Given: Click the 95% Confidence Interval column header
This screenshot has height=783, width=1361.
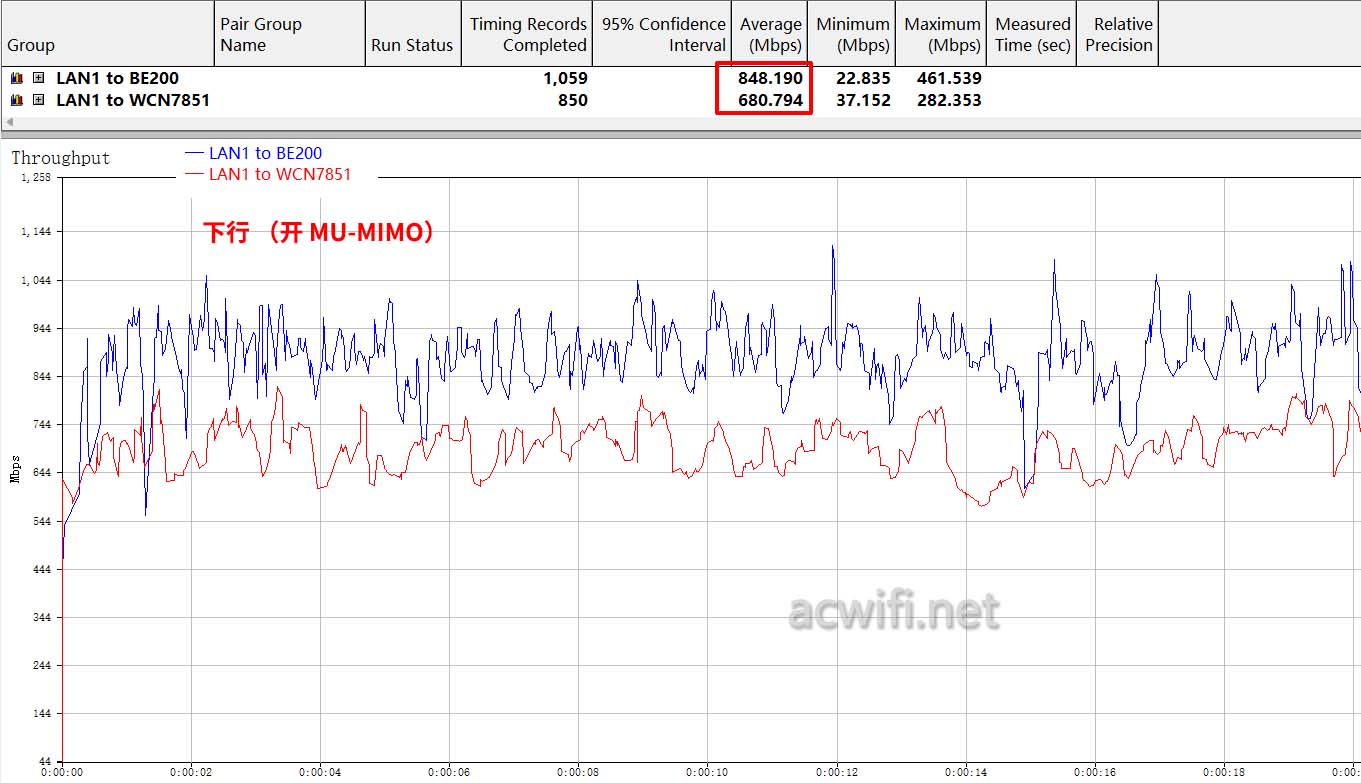Looking at the screenshot, I should 662,34.
